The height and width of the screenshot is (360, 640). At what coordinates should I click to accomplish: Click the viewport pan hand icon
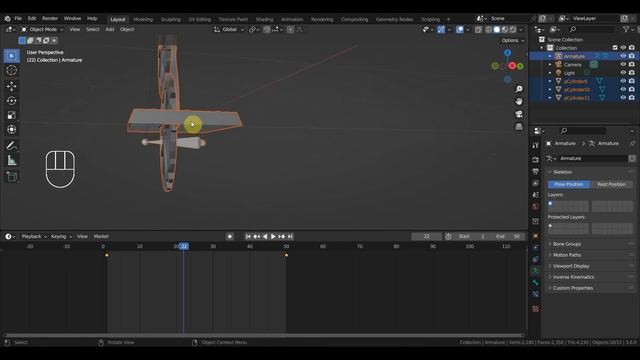[519, 101]
